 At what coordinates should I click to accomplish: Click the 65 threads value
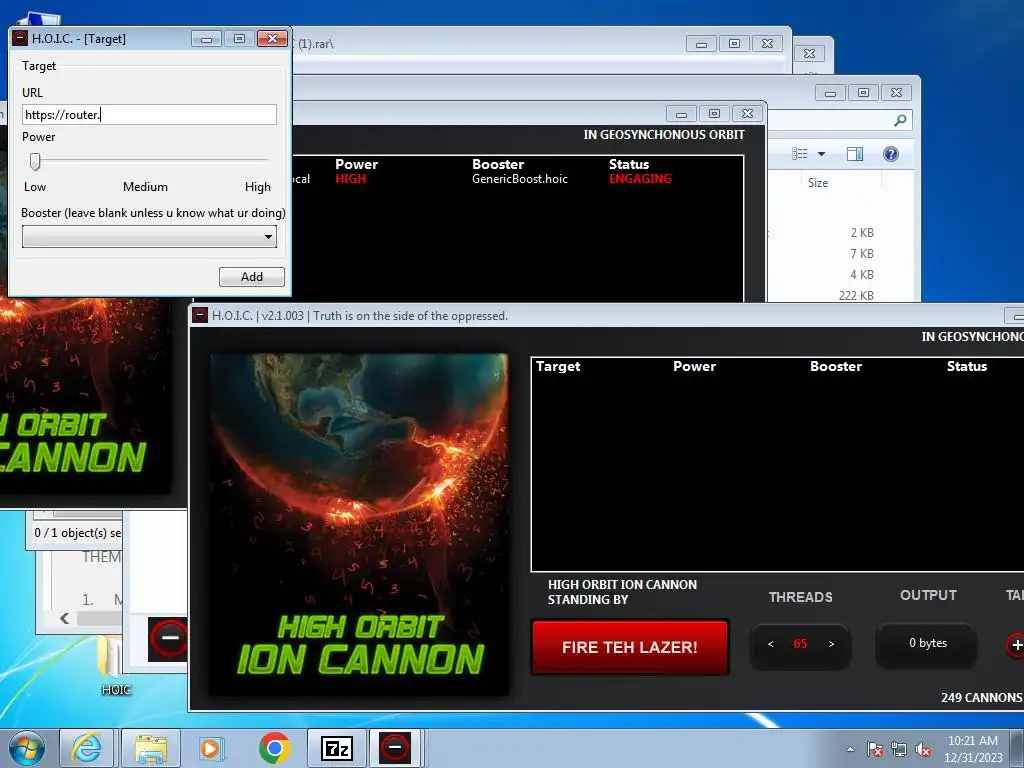[800, 644]
